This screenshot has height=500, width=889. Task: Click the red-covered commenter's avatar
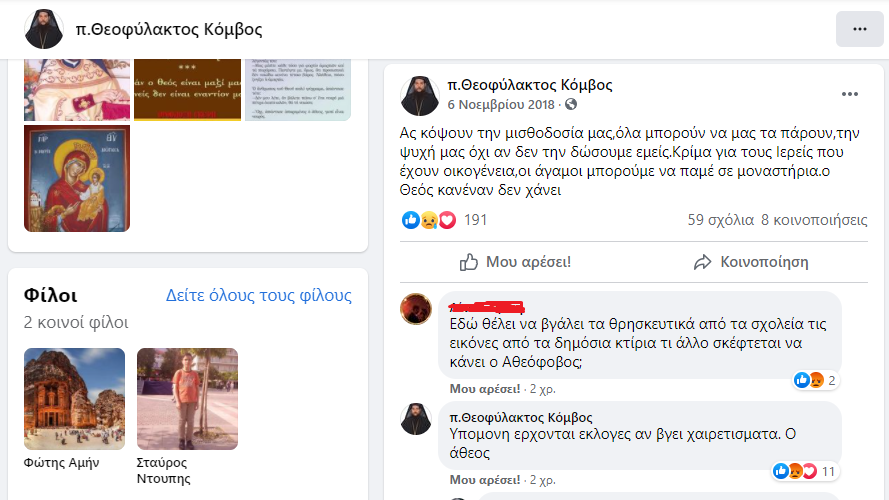click(x=416, y=309)
